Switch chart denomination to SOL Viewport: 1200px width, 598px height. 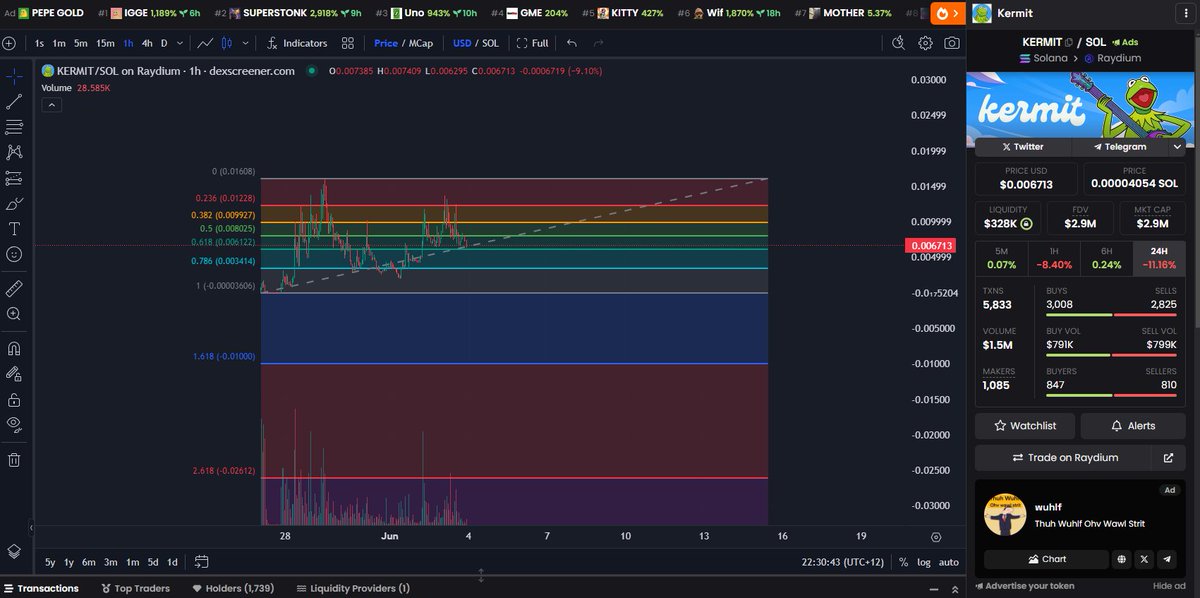pyautogui.click(x=490, y=43)
